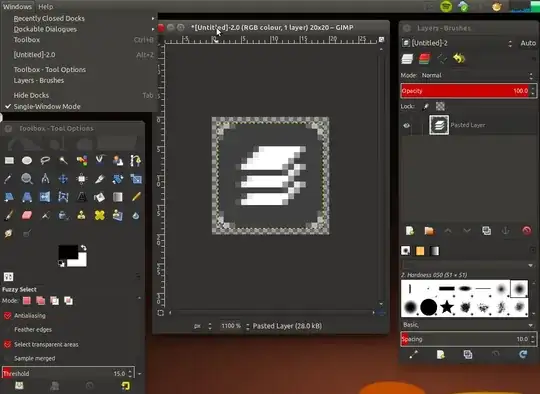Activate the Pencil tool

pyautogui.click(x=136, y=197)
